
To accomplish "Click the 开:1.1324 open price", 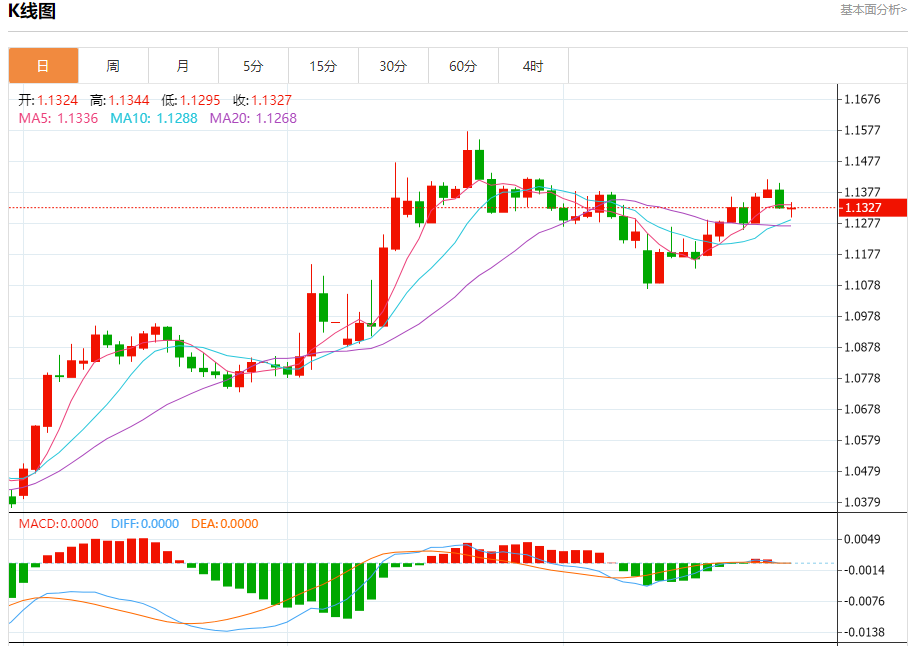I will [48, 100].
